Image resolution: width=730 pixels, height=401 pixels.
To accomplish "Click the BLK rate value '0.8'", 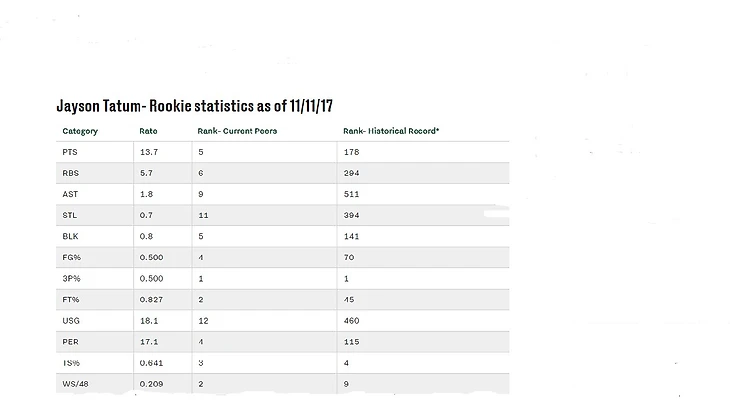I will pyautogui.click(x=146, y=236).
